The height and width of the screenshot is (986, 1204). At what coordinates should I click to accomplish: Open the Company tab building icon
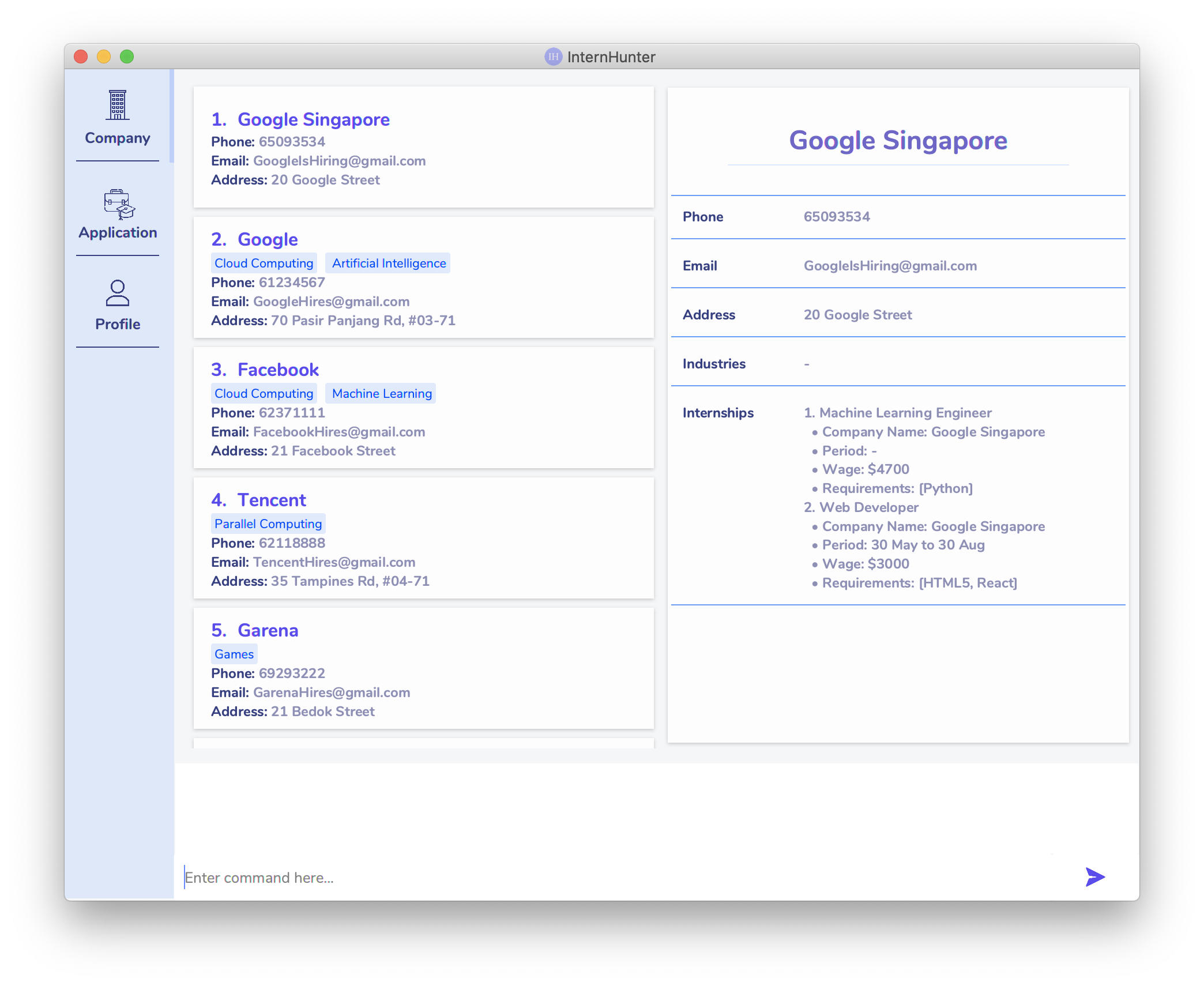tap(118, 106)
